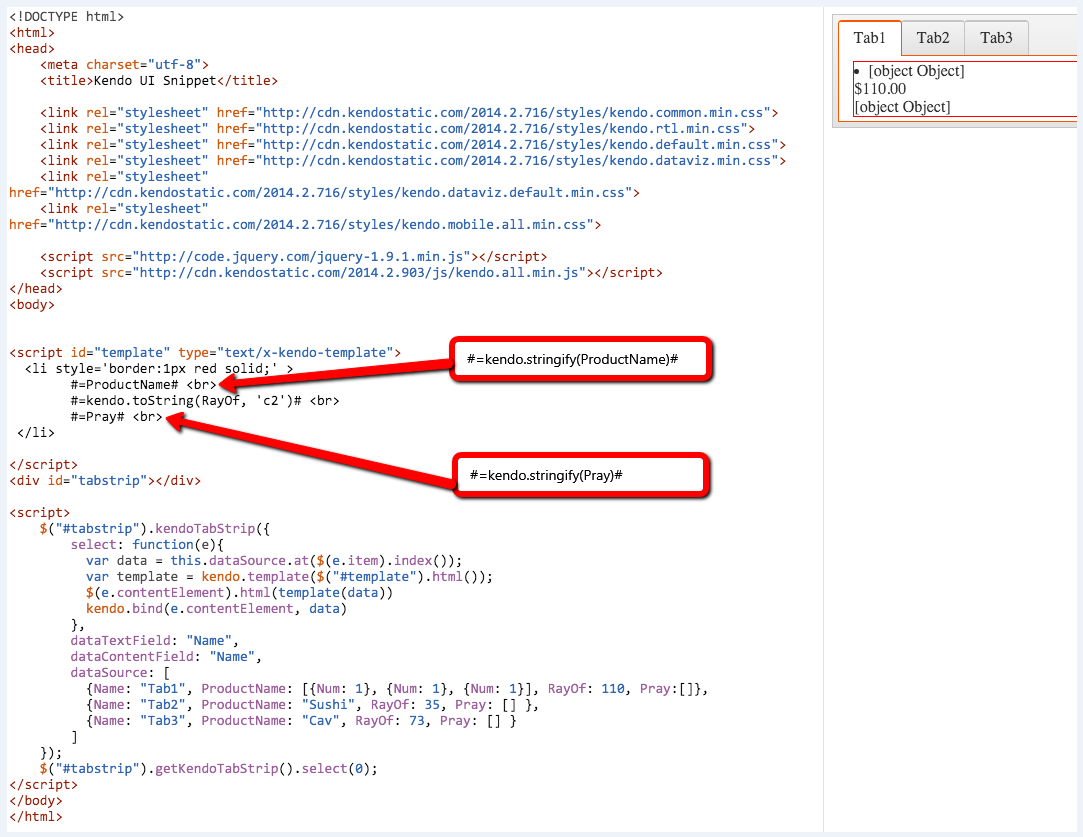Click the Kendo UI Snippet title text
This screenshot has height=837, width=1083.
(x=155, y=81)
